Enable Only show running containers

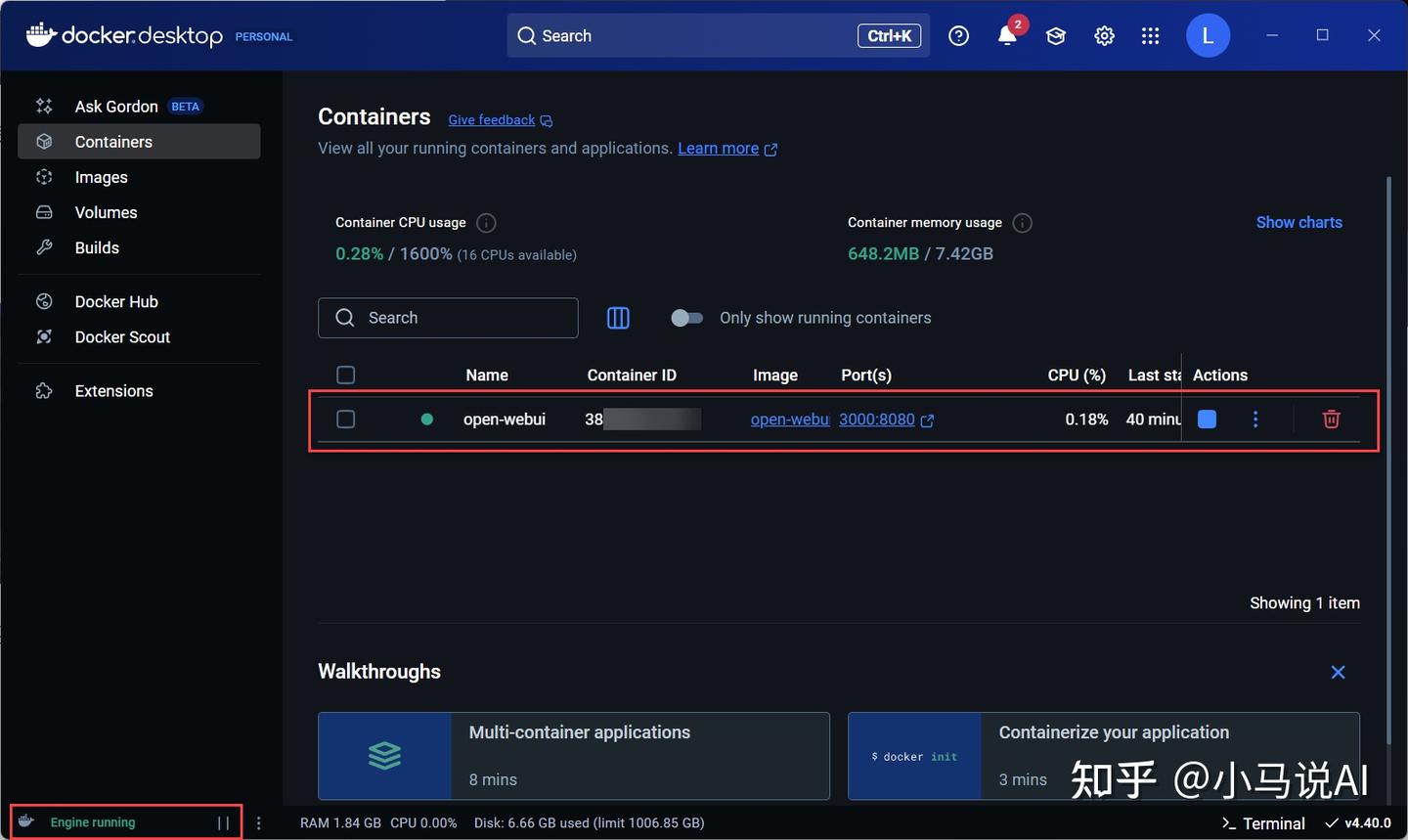tap(687, 318)
